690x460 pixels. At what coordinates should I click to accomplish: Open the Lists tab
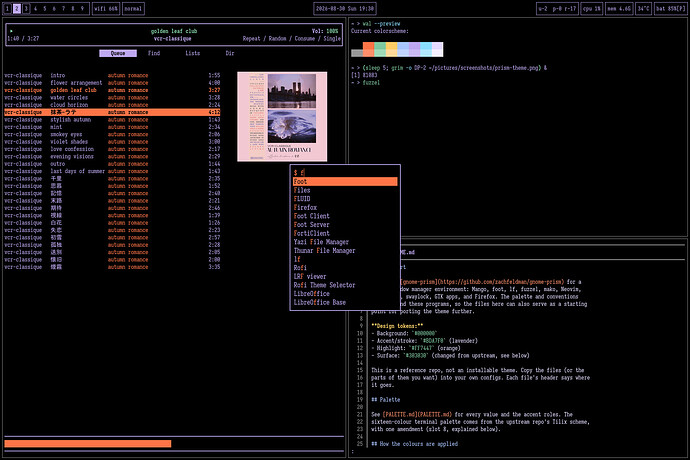tap(193, 53)
